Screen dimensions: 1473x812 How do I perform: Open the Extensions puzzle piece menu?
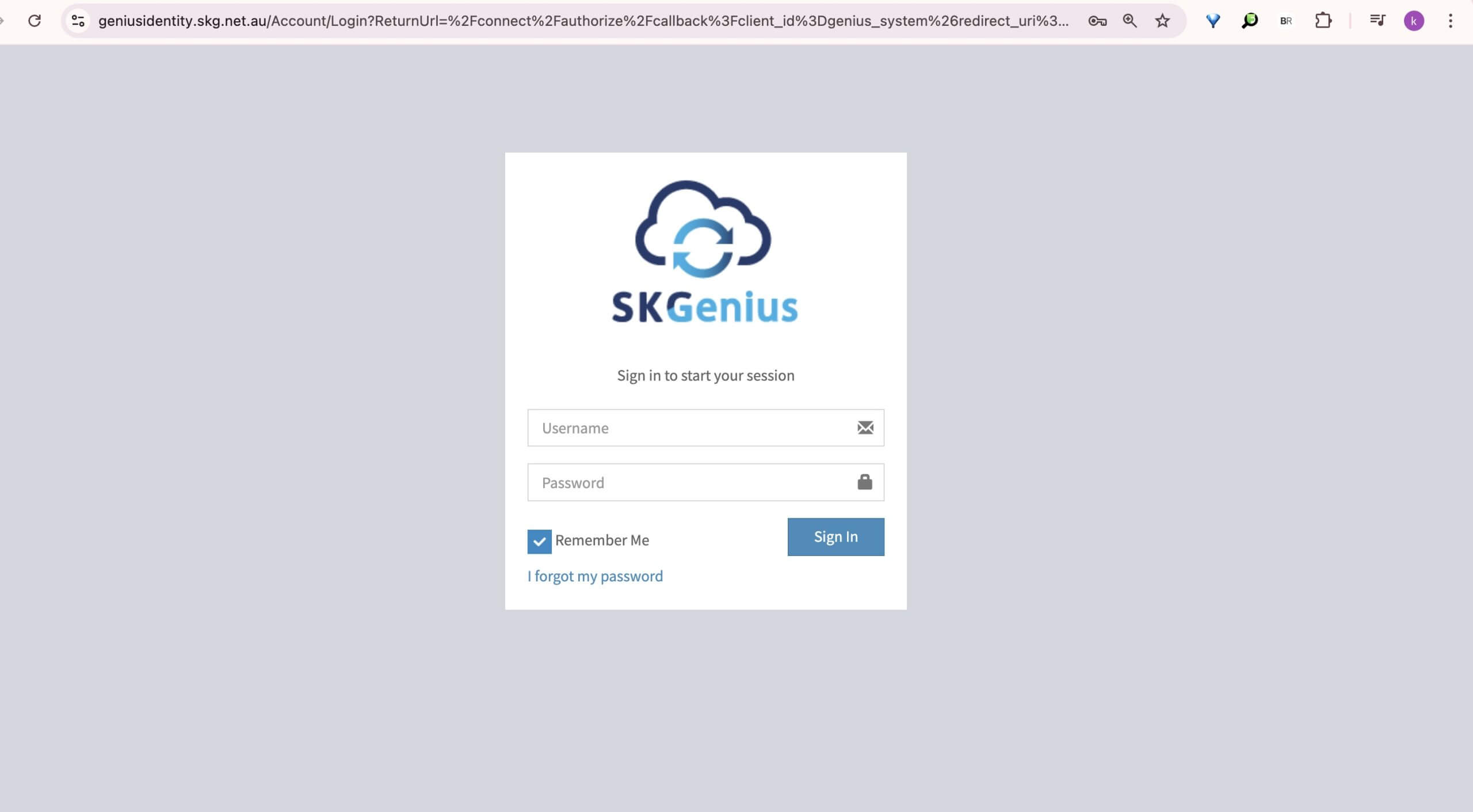point(1323,21)
